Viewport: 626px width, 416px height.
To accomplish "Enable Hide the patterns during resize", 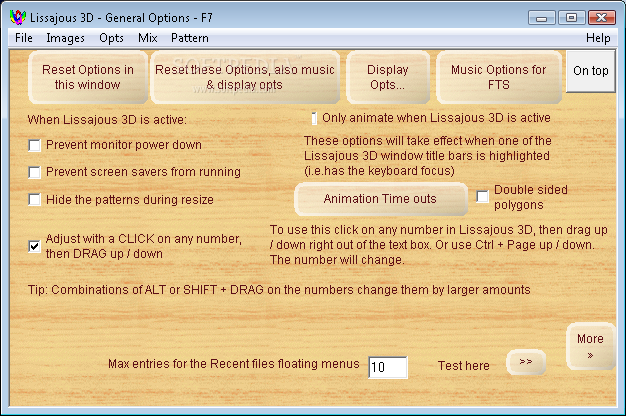I will 35,200.
